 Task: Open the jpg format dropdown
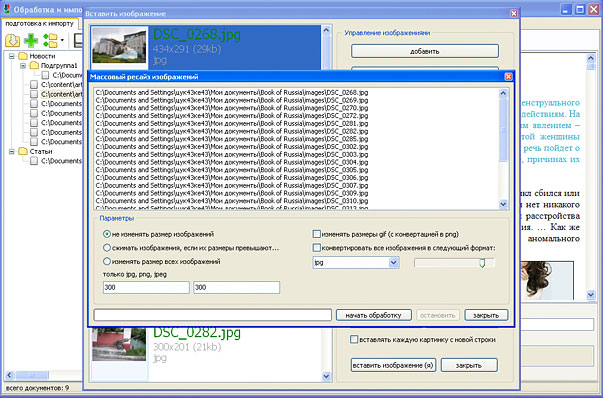point(393,263)
